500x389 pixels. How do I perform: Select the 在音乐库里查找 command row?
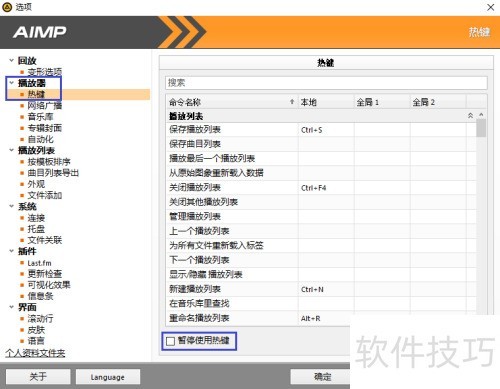pyautogui.click(x=321, y=303)
